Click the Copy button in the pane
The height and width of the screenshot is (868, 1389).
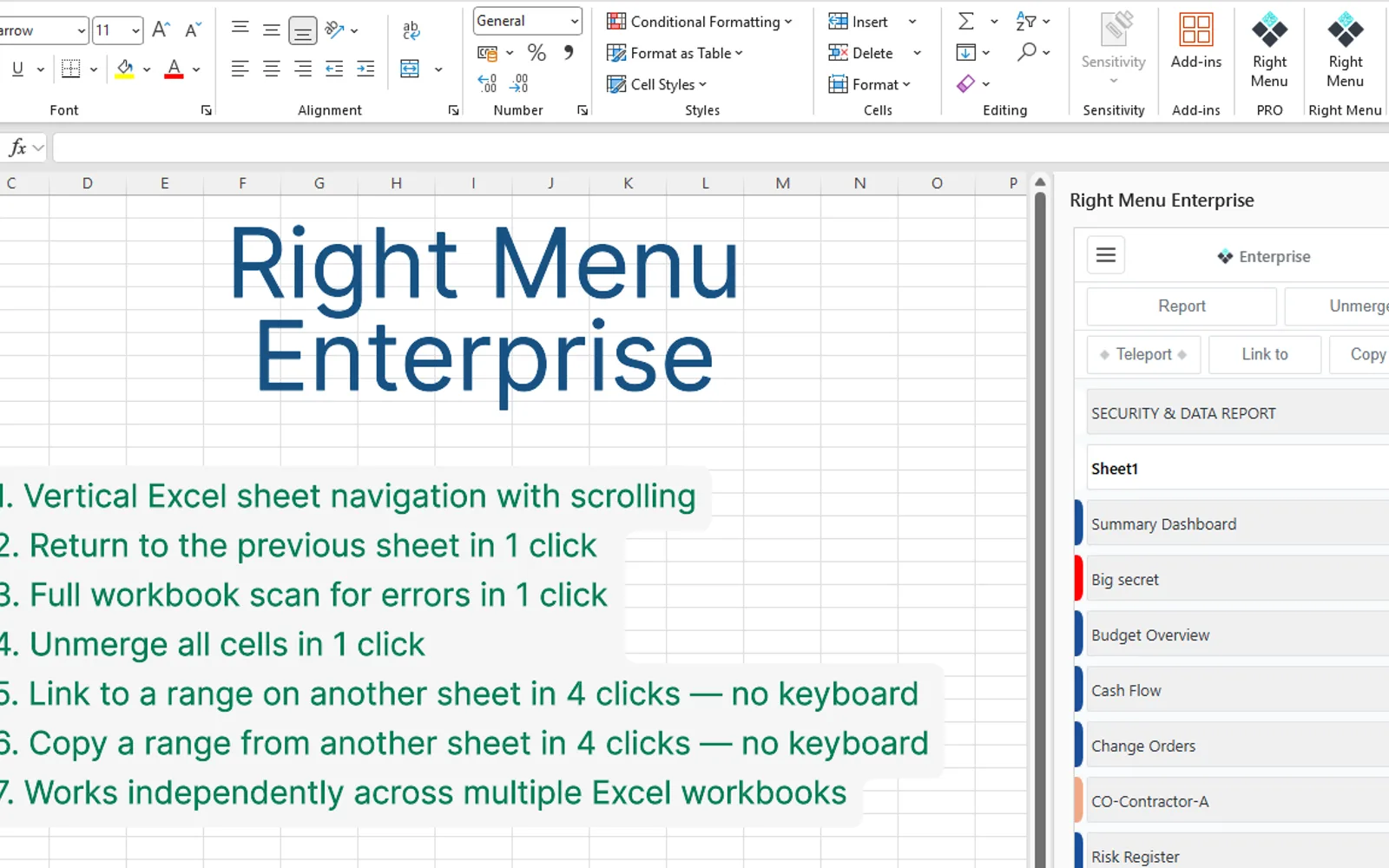tap(1360, 355)
